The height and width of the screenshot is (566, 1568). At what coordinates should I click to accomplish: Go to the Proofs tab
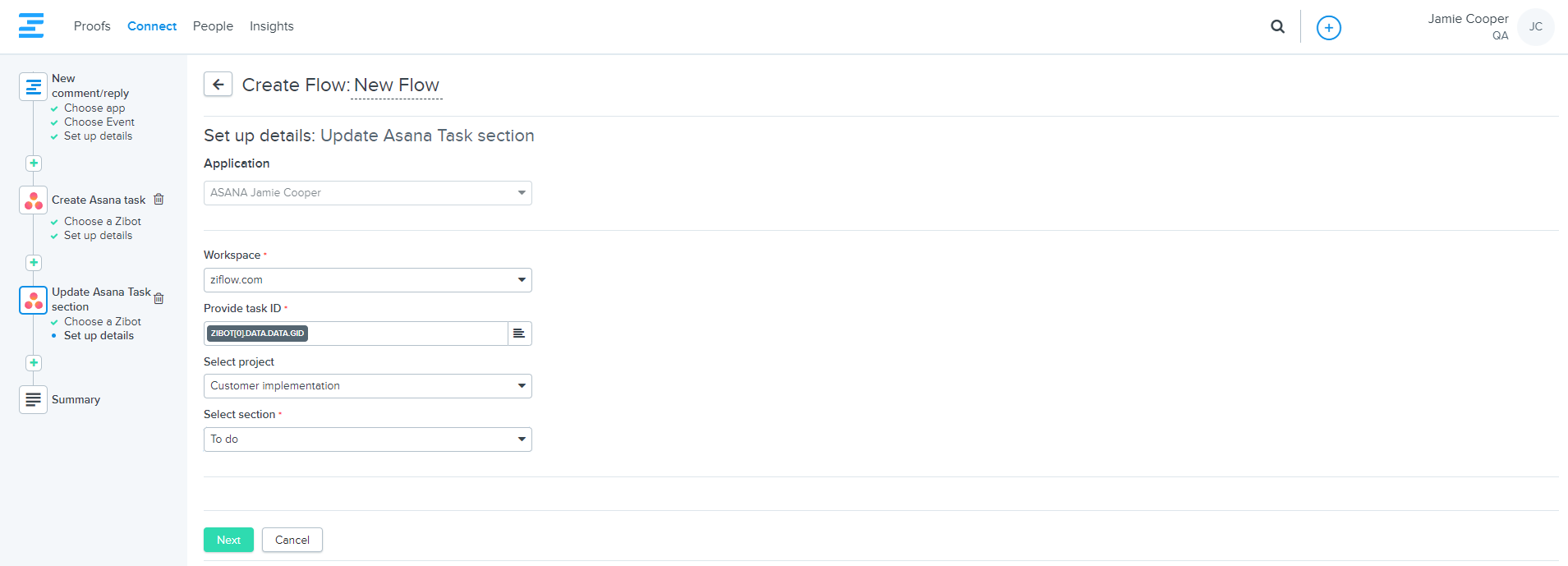pos(92,26)
